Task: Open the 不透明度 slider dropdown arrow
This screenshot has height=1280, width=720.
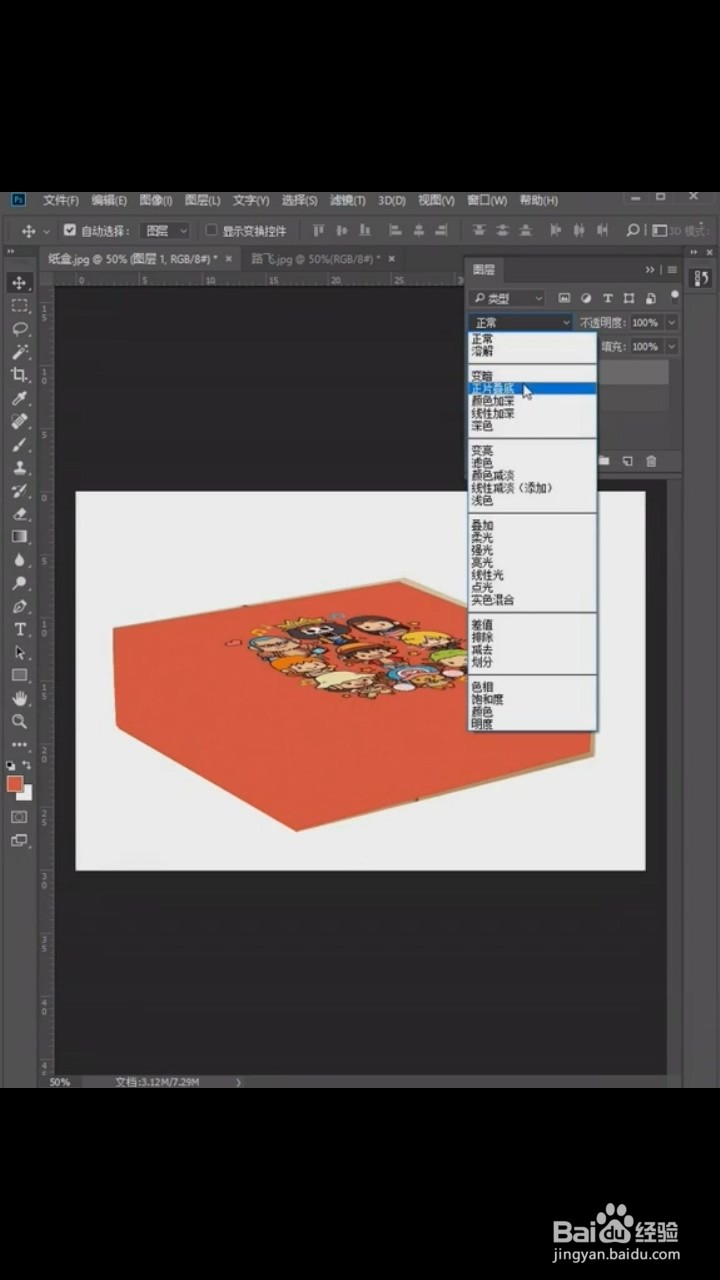Action: [x=671, y=323]
